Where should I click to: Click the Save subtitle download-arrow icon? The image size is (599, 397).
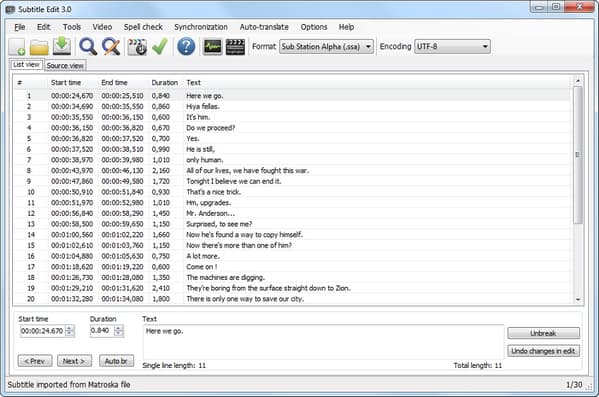(x=62, y=46)
